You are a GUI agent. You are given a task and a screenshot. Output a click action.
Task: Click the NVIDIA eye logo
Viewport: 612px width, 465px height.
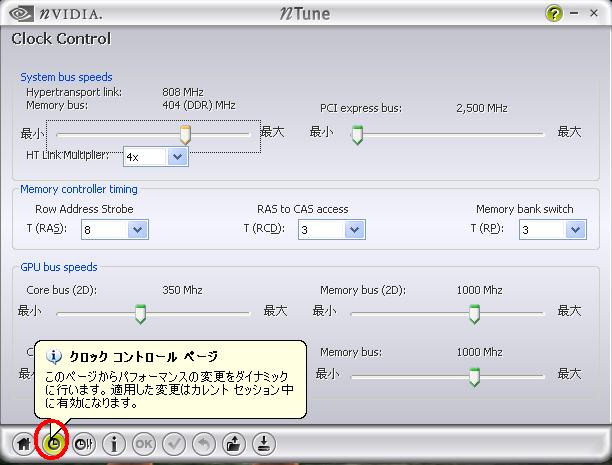click(x=21, y=14)
